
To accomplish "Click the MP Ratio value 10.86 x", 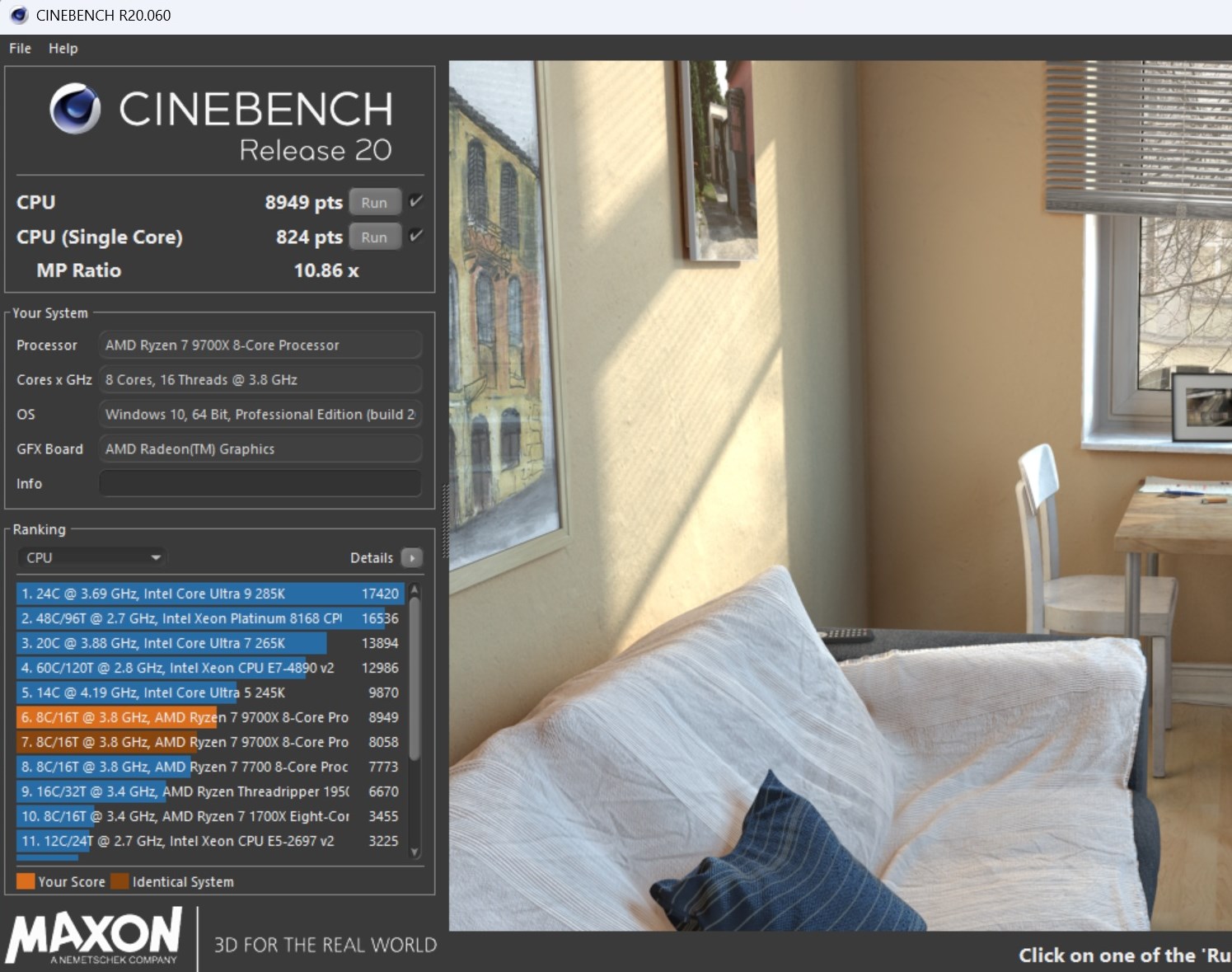I will 326,270.
